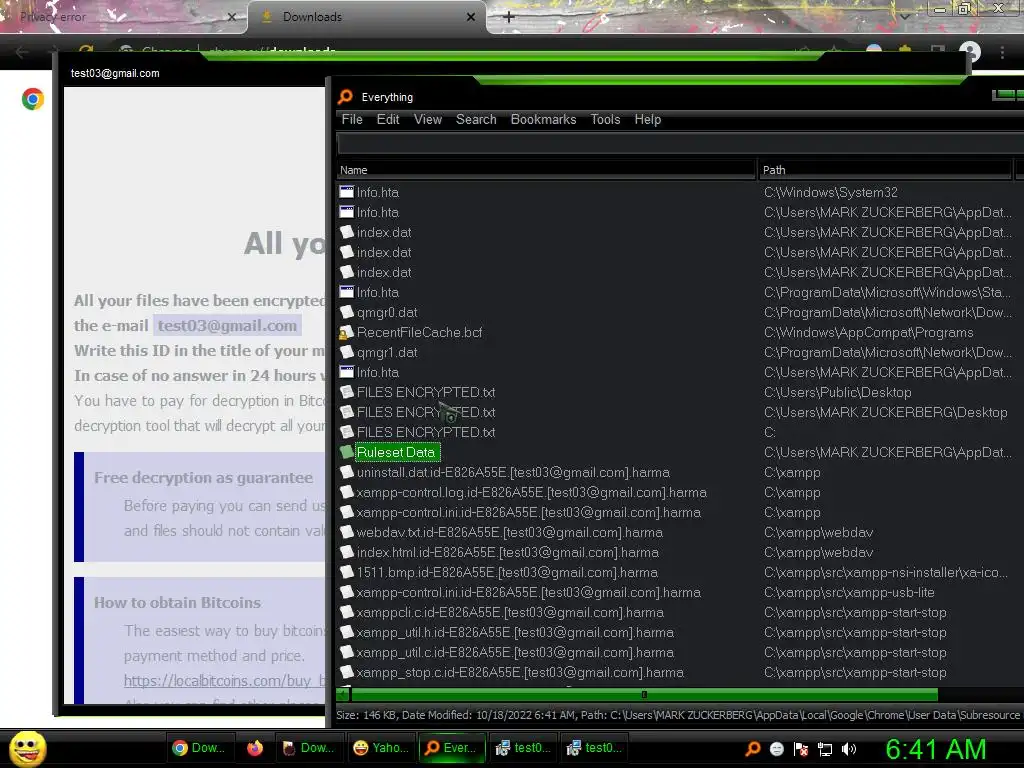Select file icon of index.html harma file

tap(347, 552)
